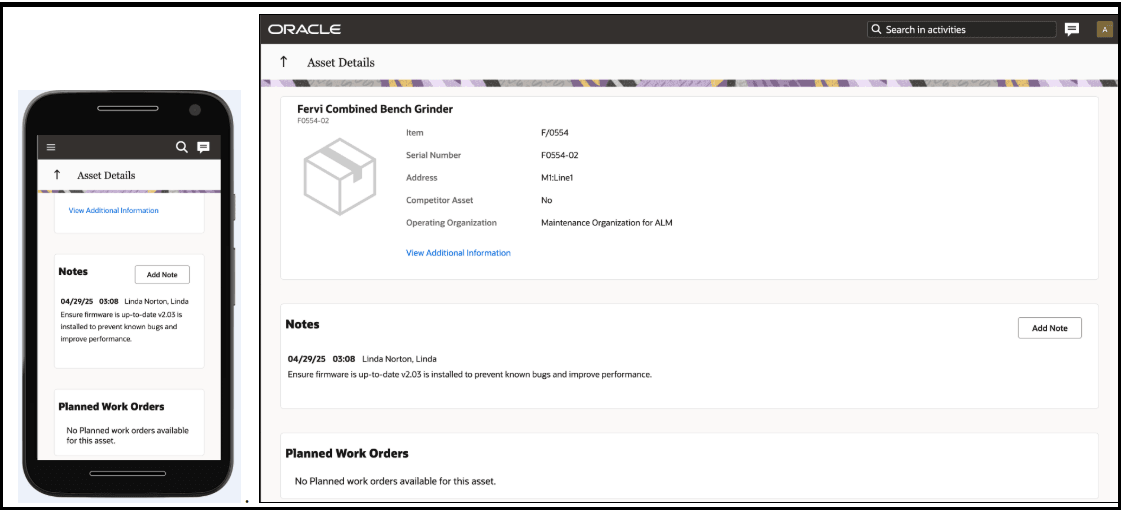Click the search magnifier in Search in activities

tap(876, 29)
